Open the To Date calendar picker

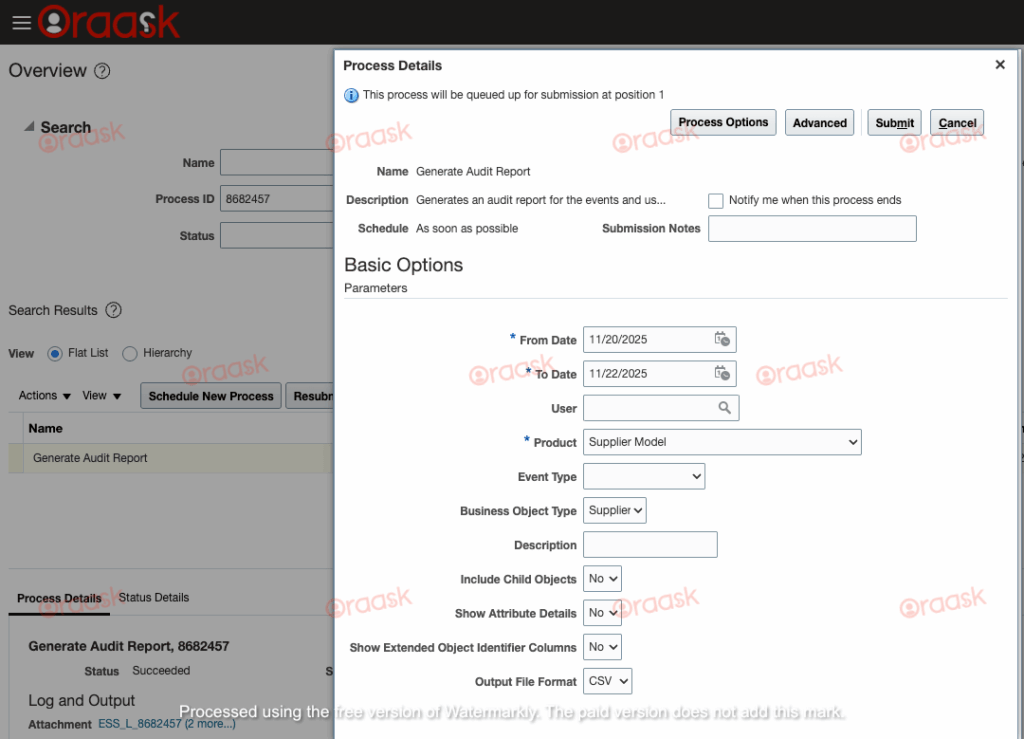click(722, 373)
